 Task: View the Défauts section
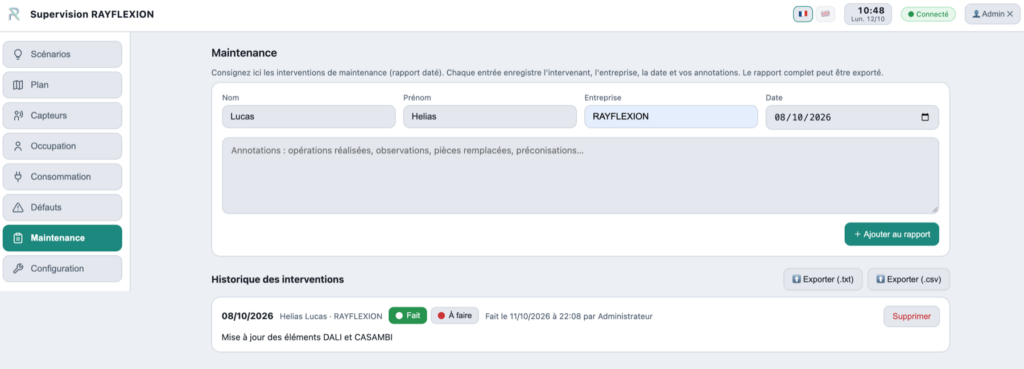[62, 207]
